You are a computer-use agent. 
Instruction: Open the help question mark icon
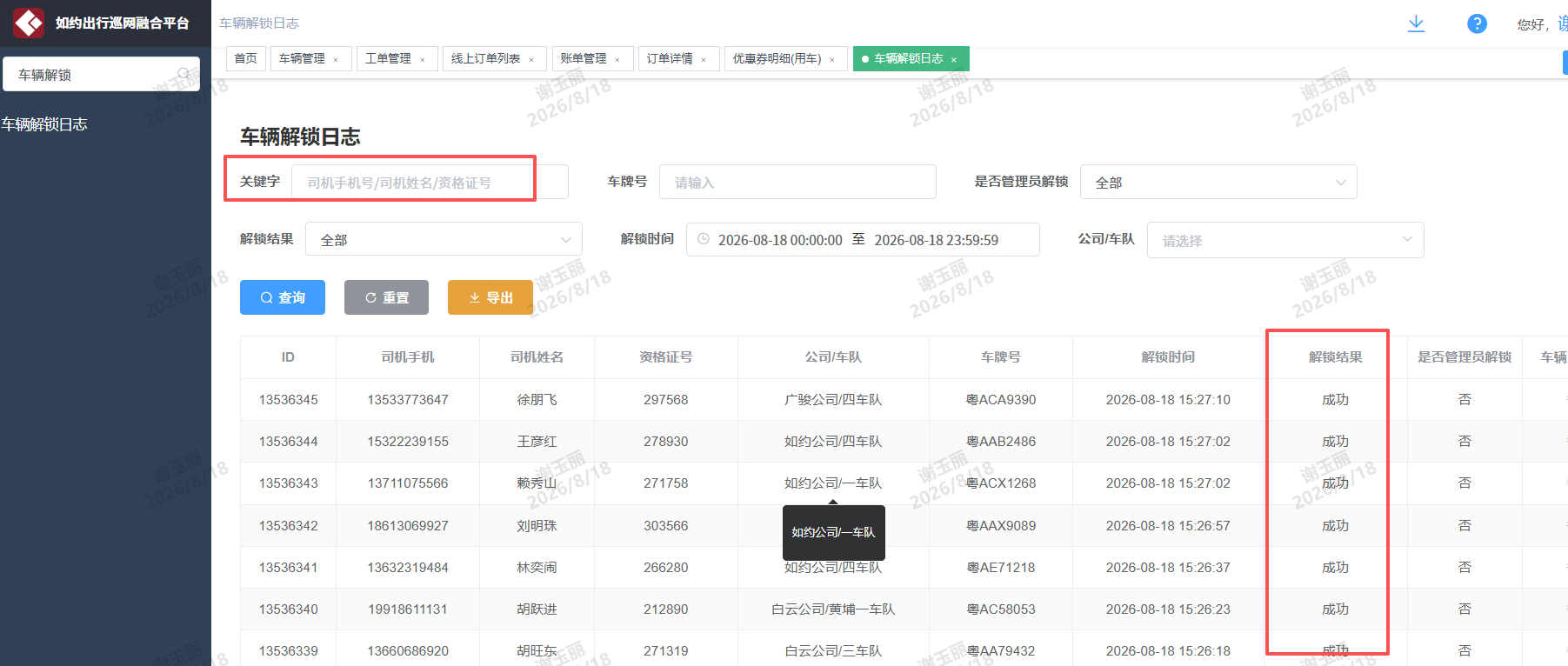[1477, 23]
